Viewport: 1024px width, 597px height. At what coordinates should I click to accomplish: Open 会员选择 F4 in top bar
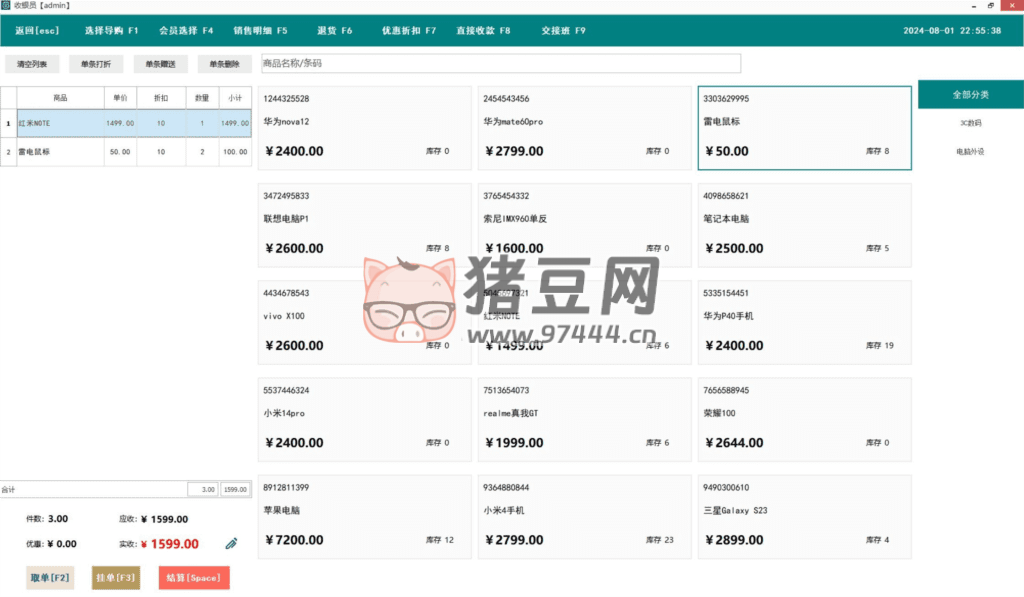[x=186, y=31]
